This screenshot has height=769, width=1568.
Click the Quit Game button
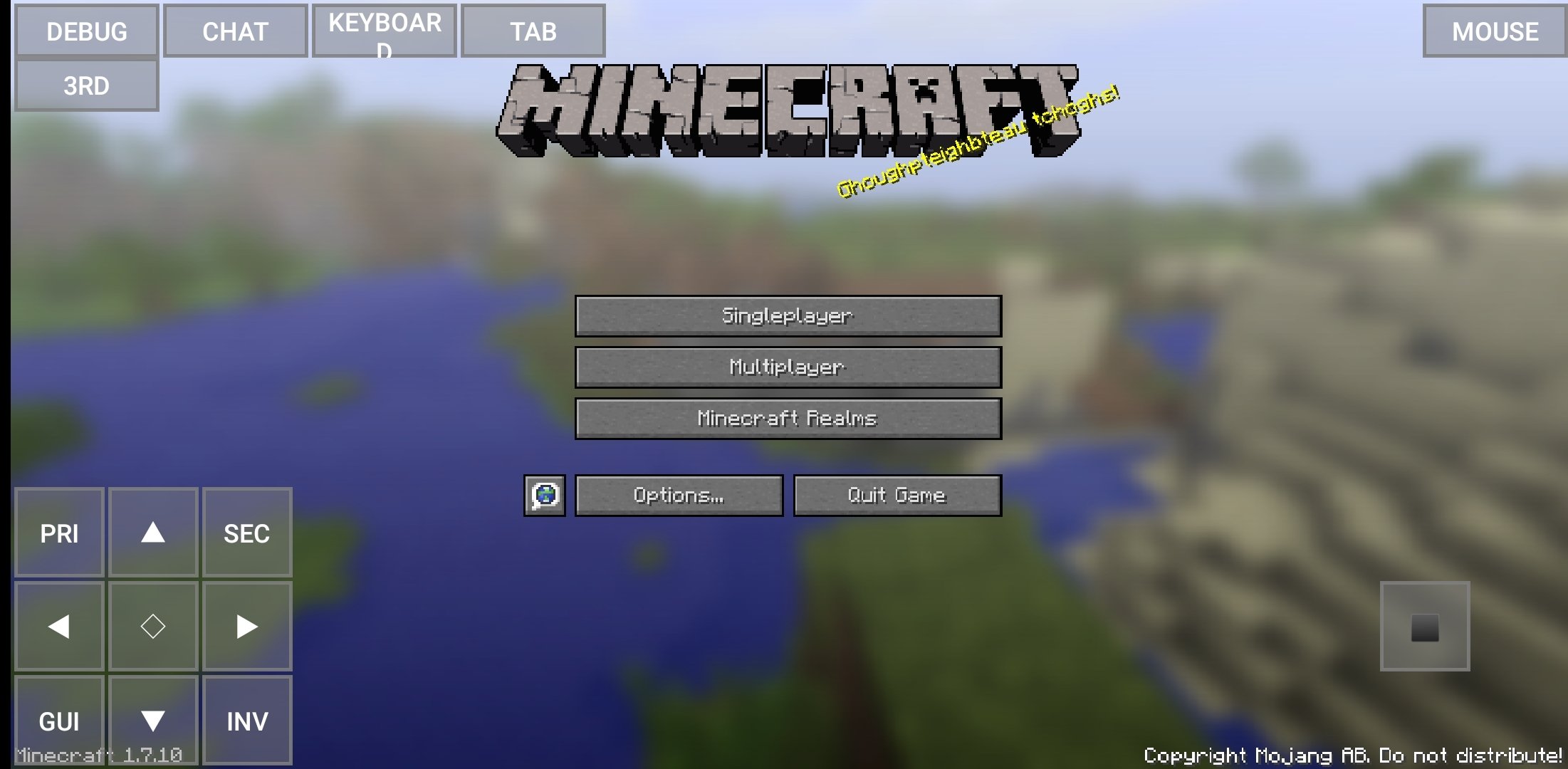pyautogui.click(x=896, y=495)
